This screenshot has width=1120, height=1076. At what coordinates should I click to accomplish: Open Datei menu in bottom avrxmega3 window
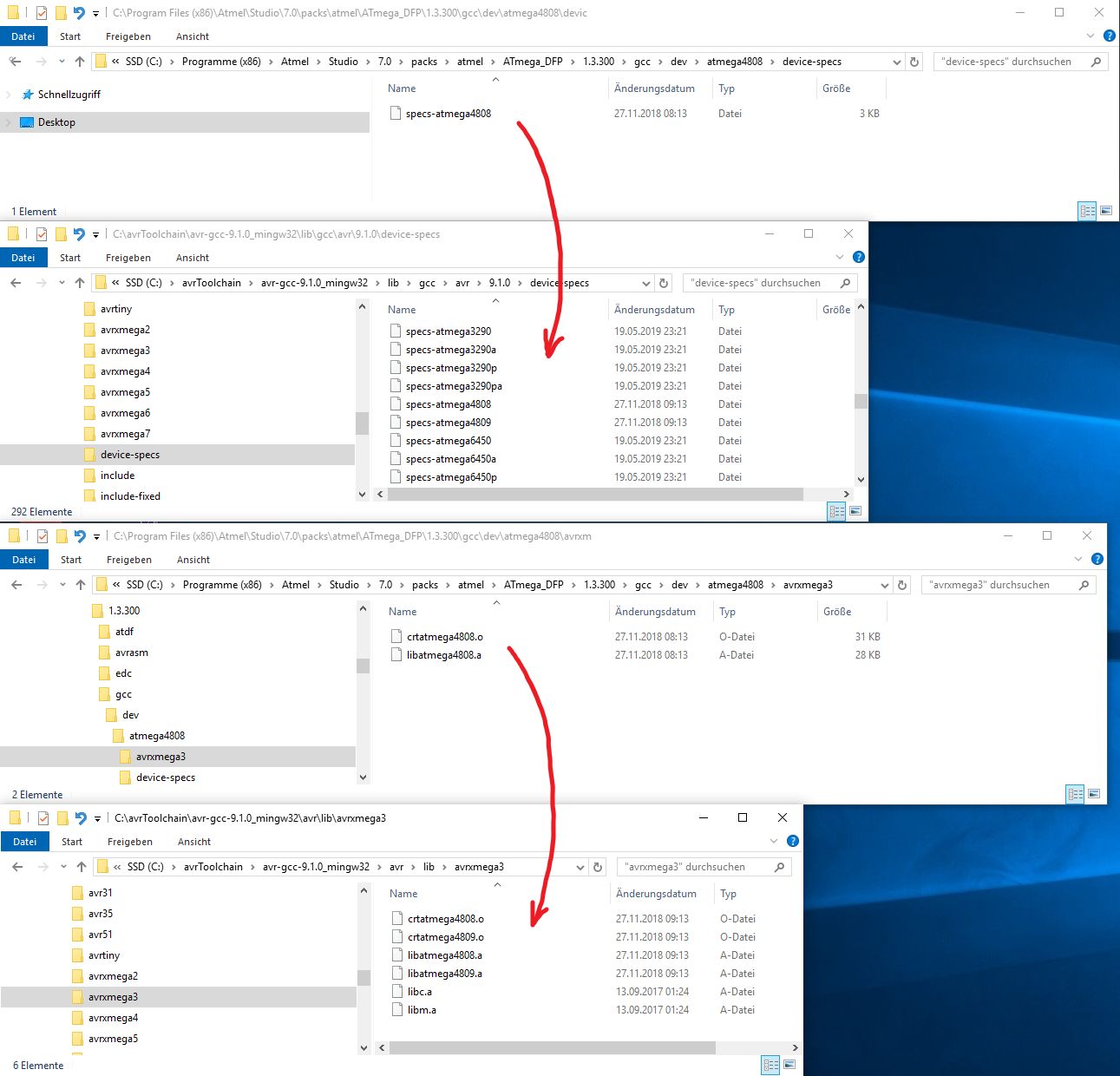(25, 842)
